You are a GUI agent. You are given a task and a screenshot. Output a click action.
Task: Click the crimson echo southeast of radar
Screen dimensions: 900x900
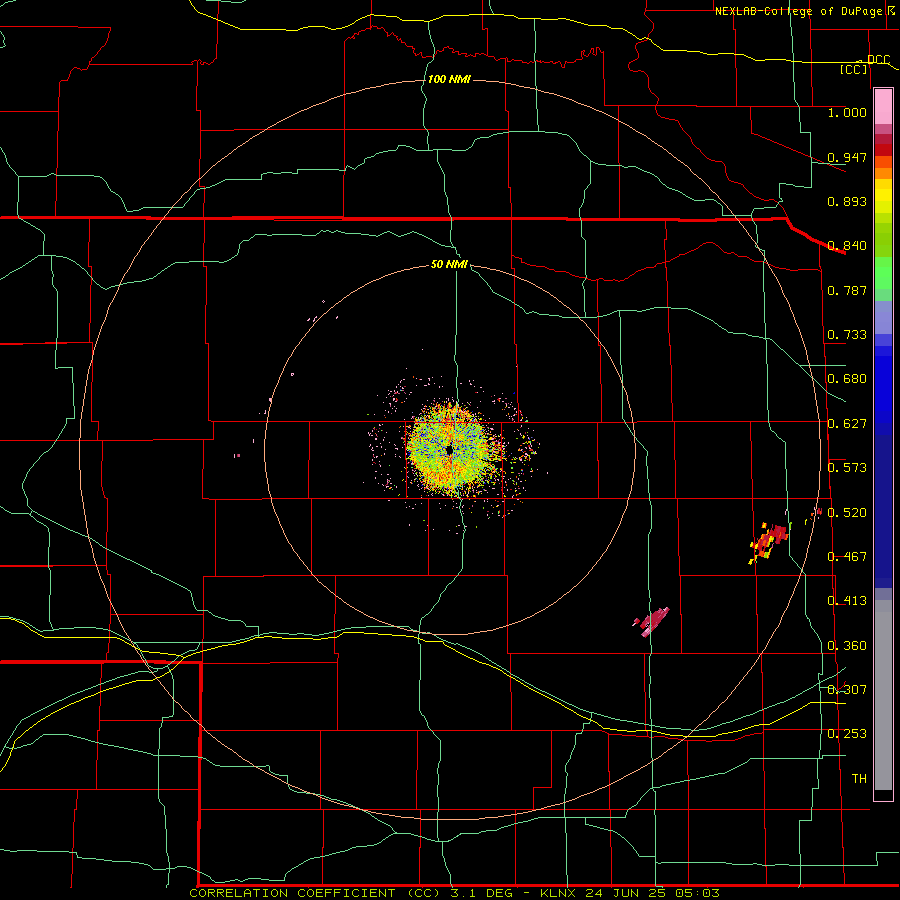click(651, 622)
